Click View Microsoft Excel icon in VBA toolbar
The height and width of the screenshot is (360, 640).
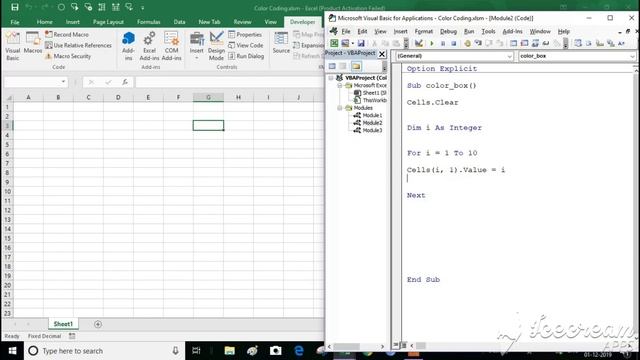[334, 43]
